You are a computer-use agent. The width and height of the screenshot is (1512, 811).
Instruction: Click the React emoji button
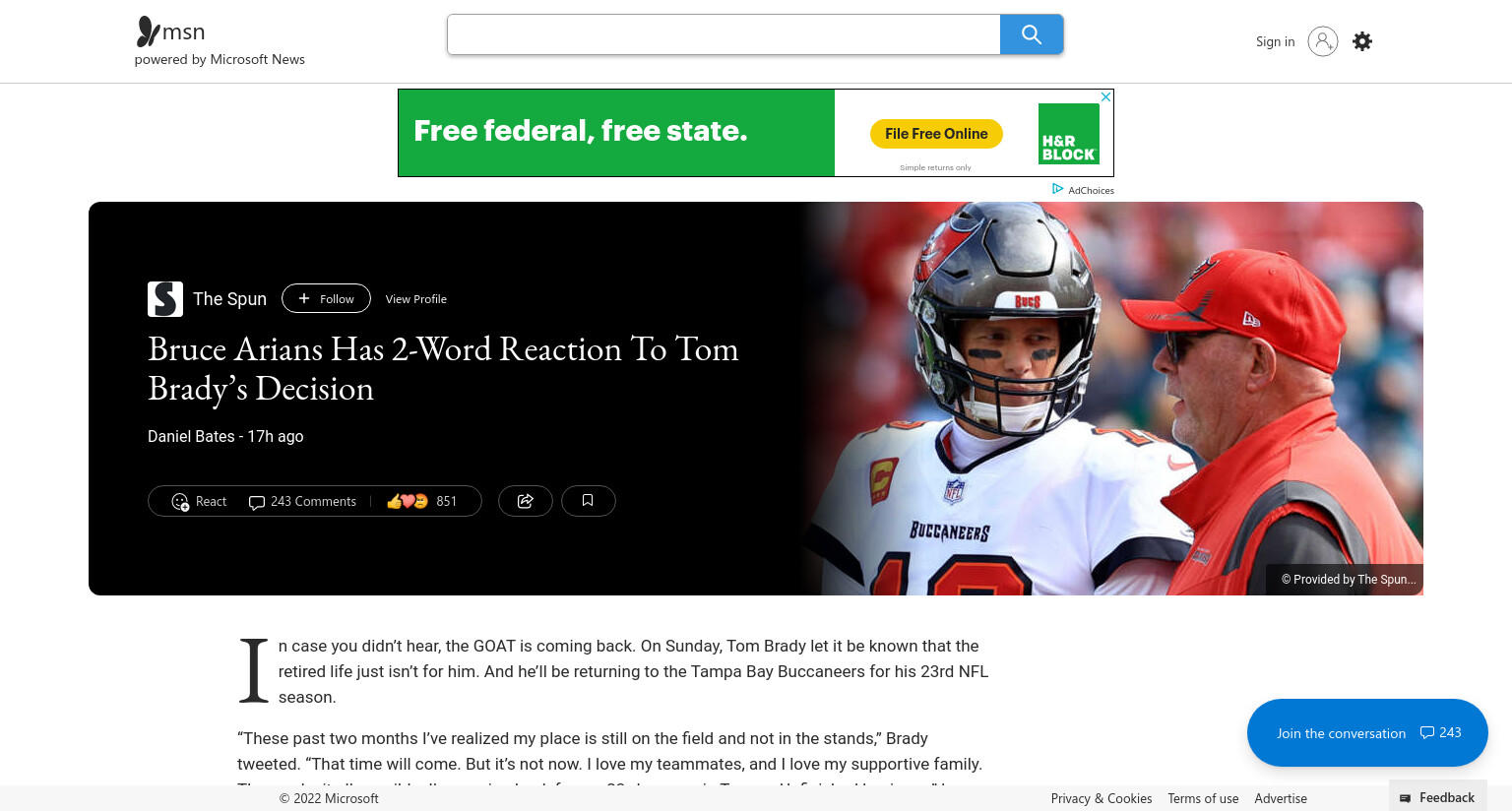199,502
